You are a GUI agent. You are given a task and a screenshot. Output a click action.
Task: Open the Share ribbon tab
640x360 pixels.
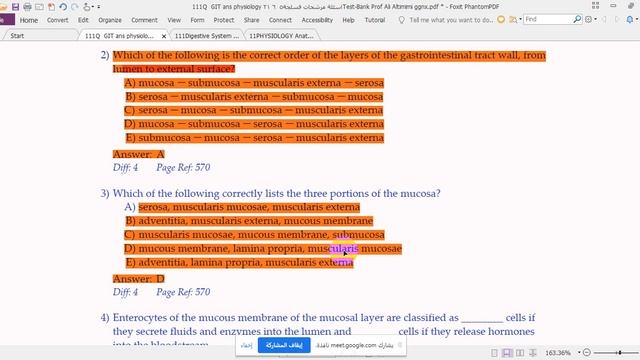(x=251, y=20)
